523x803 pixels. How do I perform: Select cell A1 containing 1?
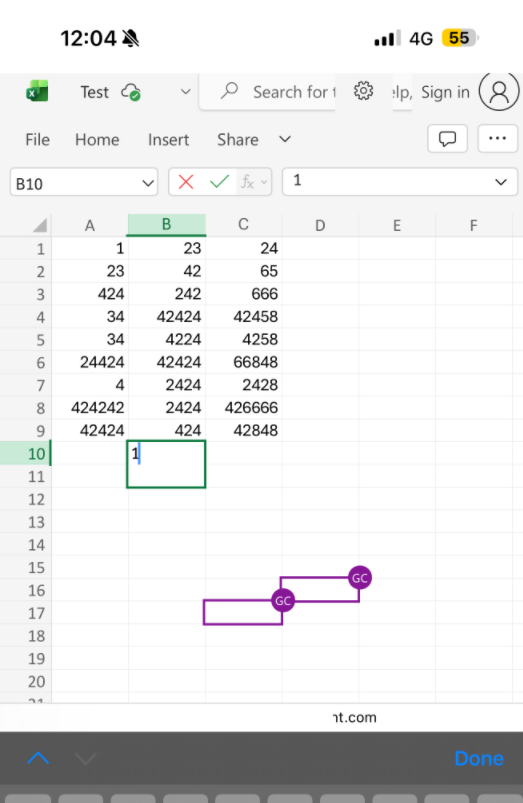(90, 248)
